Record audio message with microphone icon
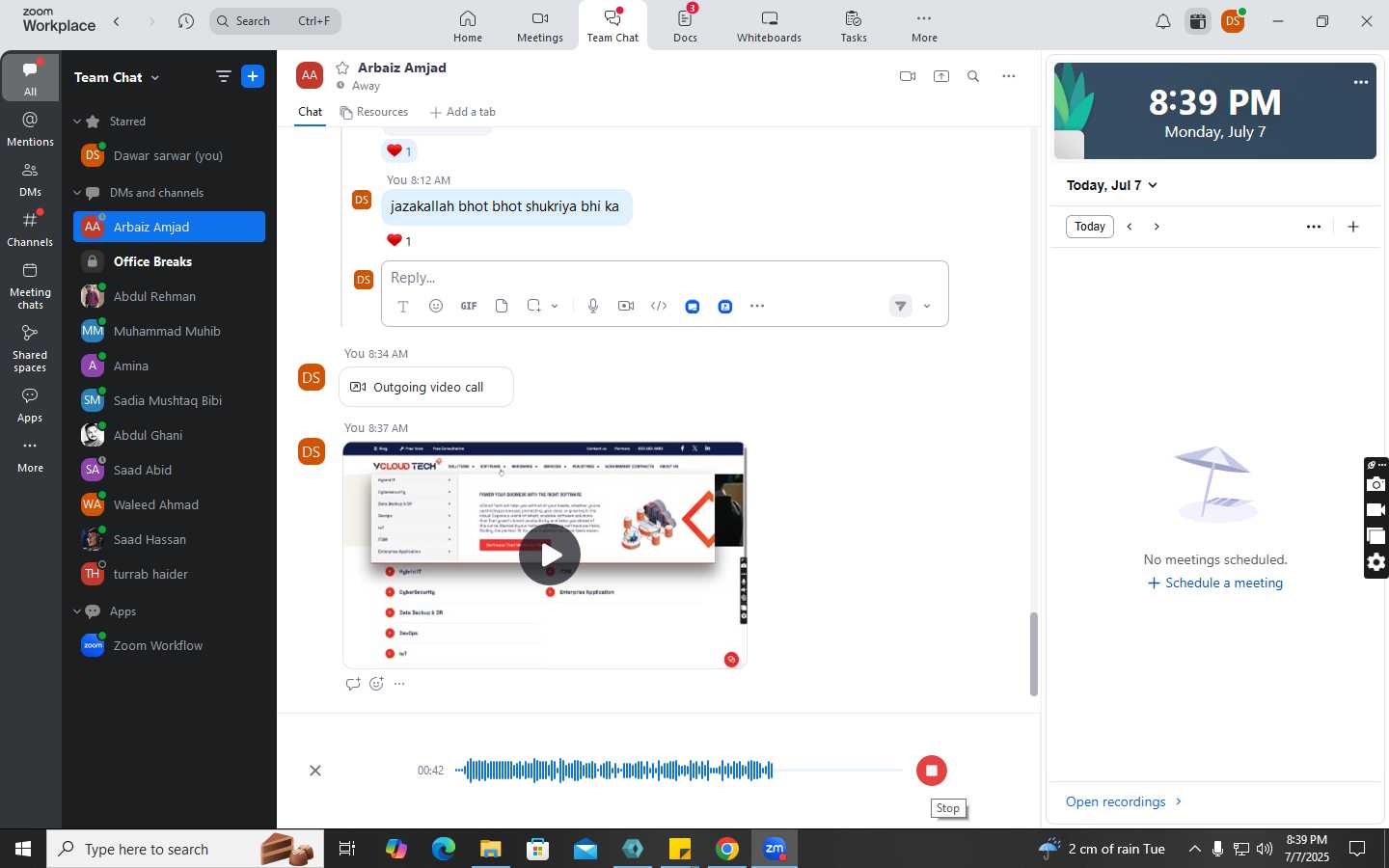 593,306
